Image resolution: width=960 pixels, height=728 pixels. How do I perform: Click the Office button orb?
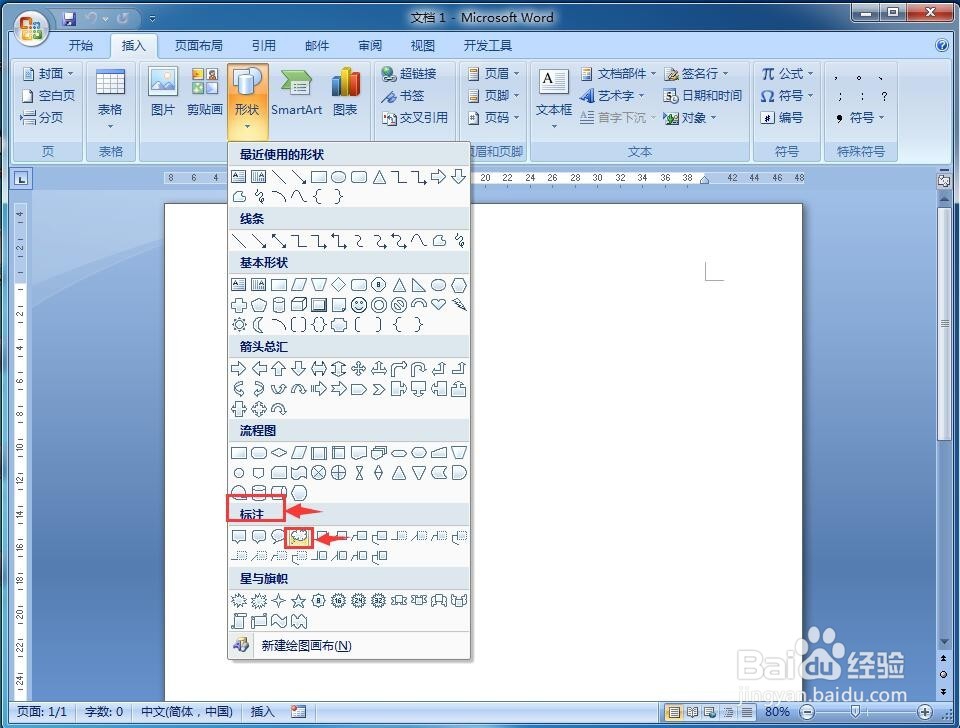pos(32,28)
